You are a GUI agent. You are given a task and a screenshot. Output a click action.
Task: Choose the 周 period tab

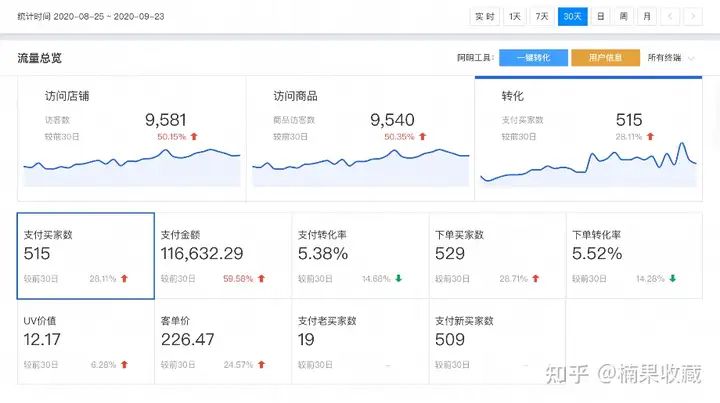pos(624,17)
